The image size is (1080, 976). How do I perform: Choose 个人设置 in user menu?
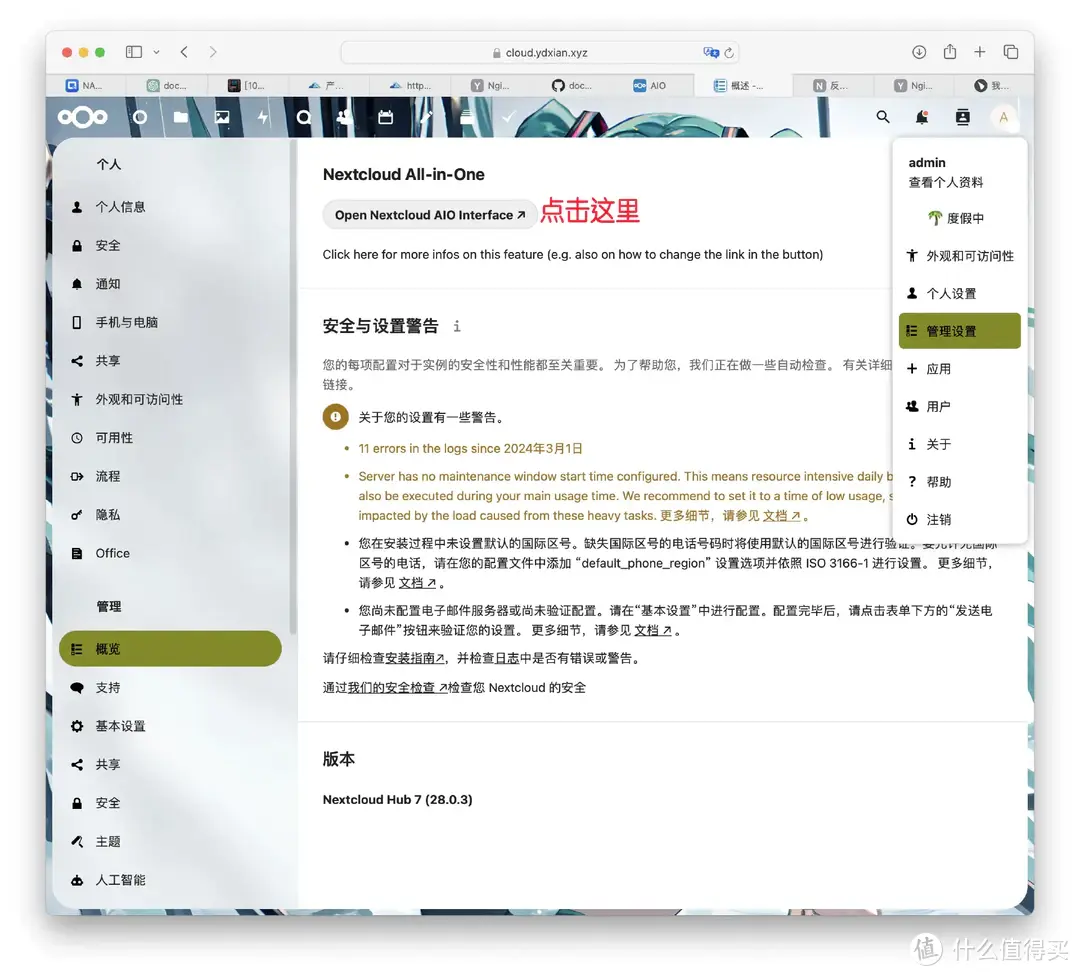coord(959,293)
